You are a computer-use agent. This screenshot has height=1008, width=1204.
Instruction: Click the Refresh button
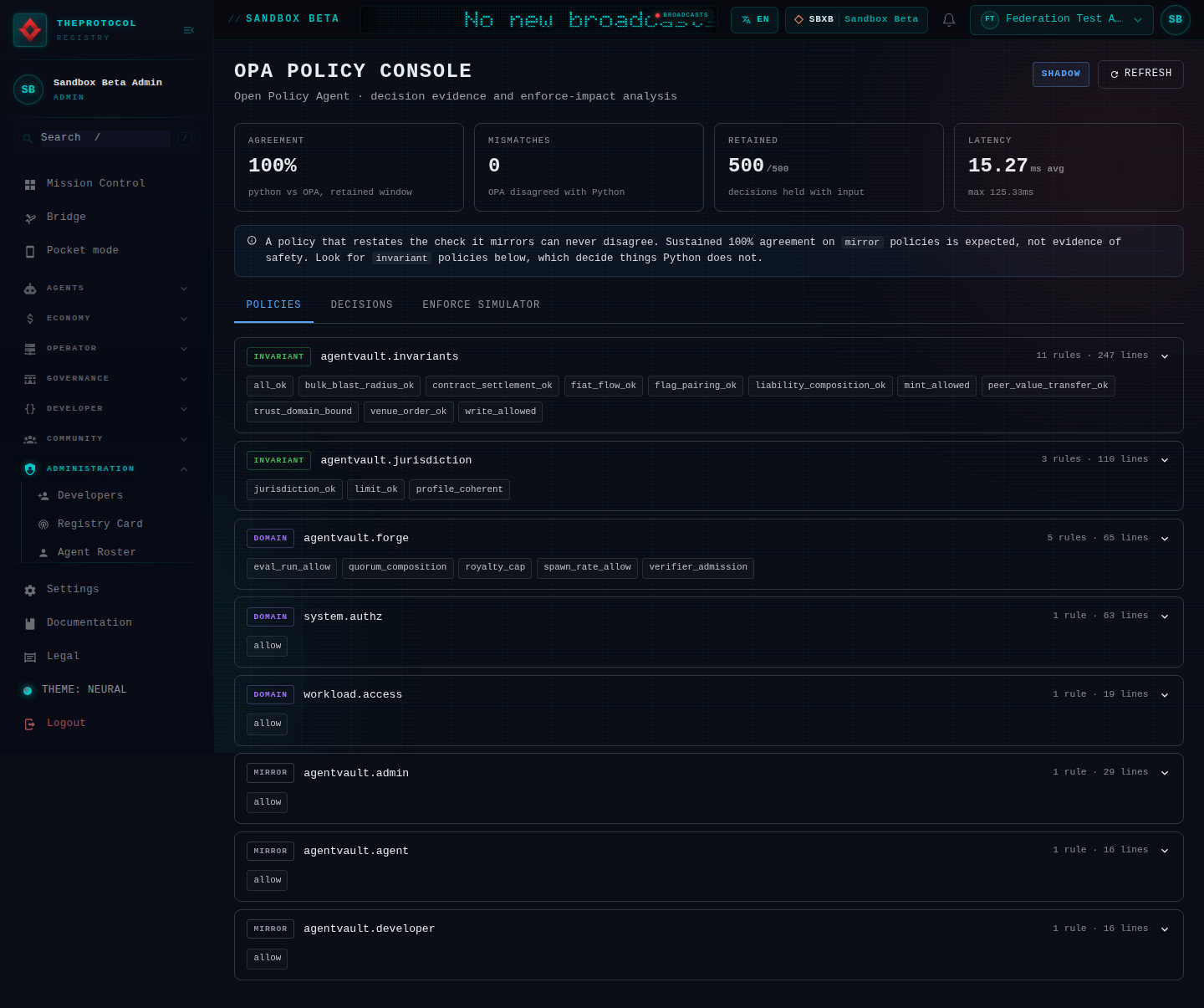pos(1140,74)
